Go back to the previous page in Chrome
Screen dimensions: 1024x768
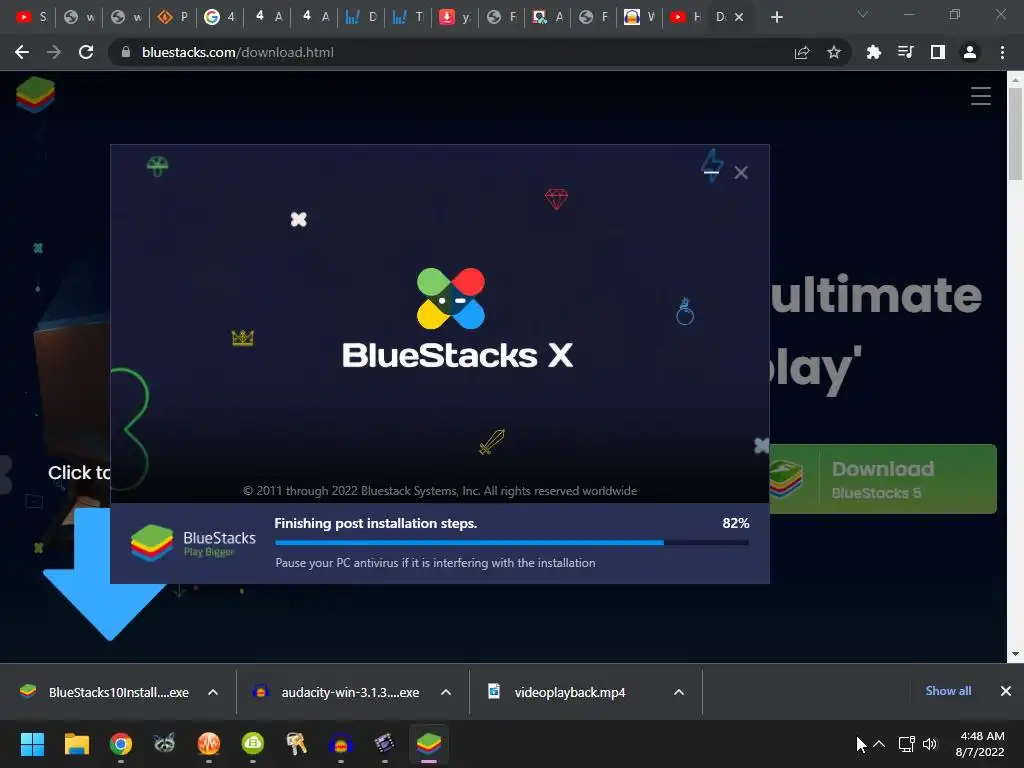coord(22,52)
